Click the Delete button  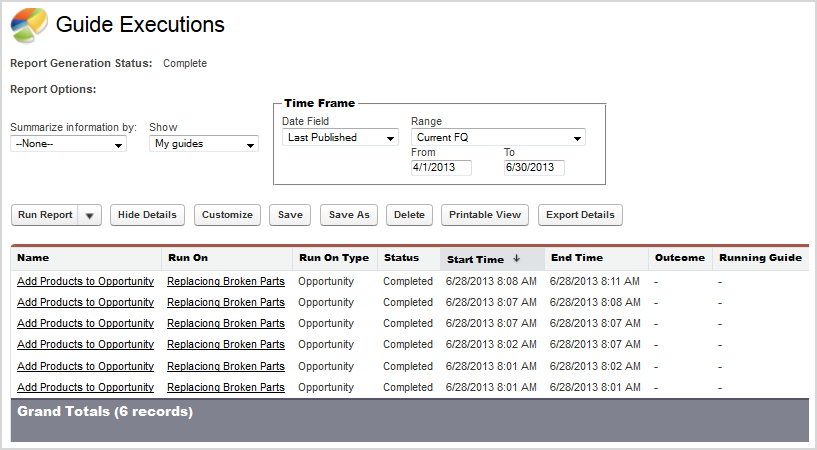pos(410,215)
